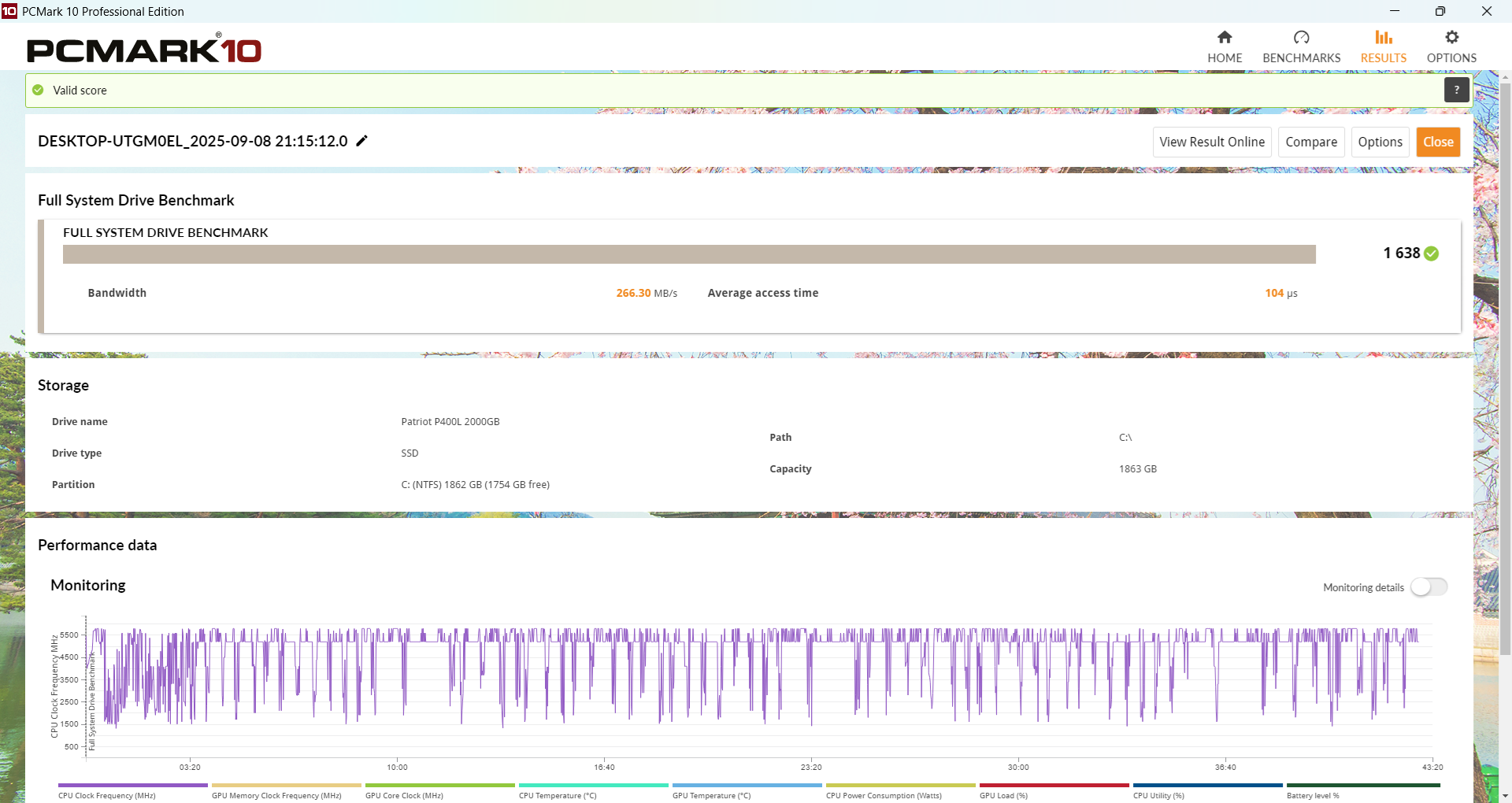
Task: Click the Bandwidth value 266.30 MB/s
Action: pos(647,293)
